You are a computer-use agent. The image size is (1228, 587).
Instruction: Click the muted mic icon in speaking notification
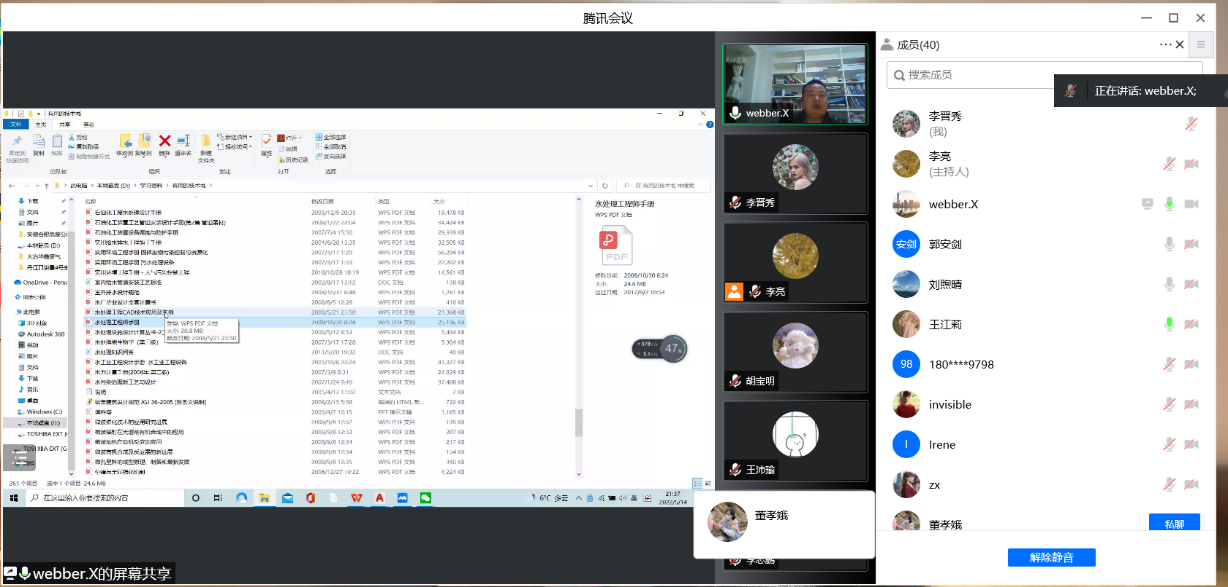pos(1071,91)
